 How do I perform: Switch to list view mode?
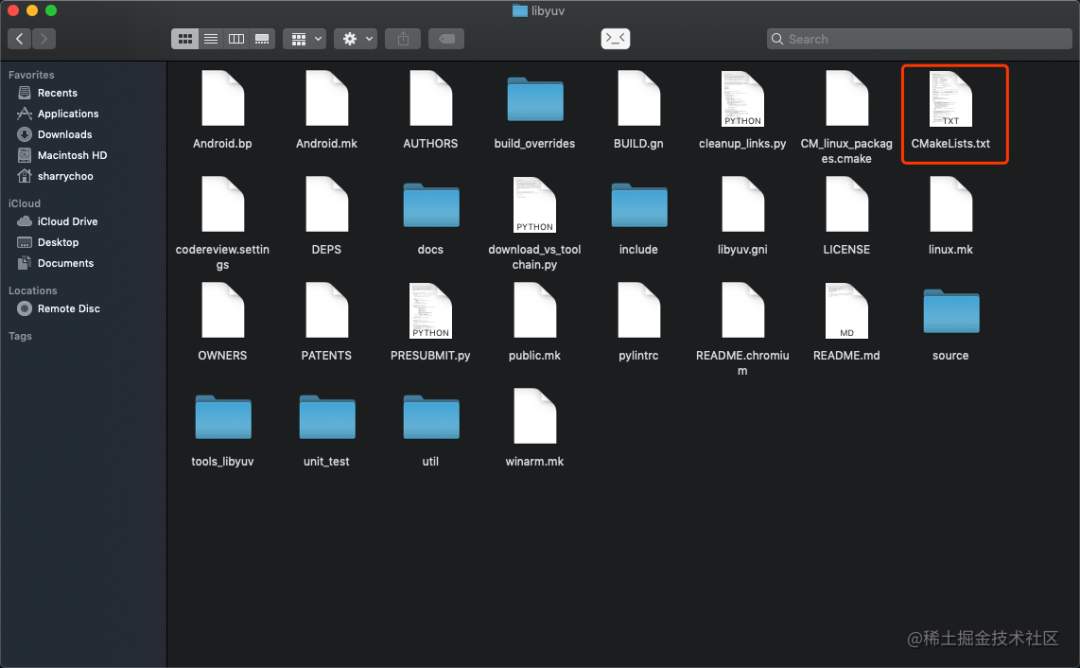coord(211,39)
